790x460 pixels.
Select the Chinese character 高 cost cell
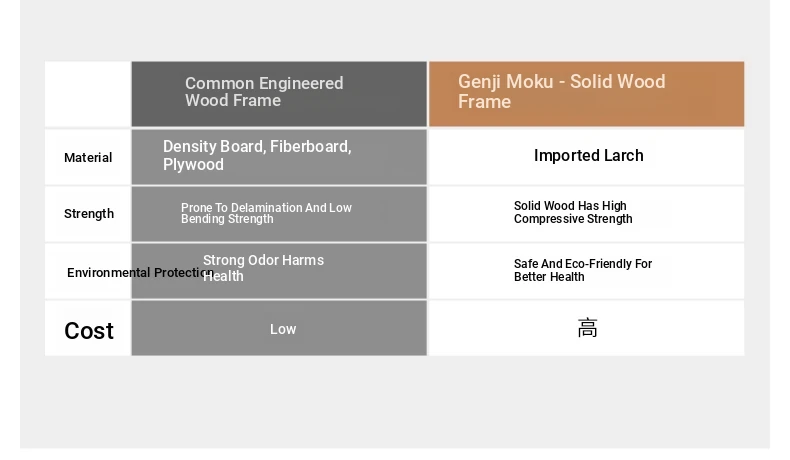[x=586, y=328]
